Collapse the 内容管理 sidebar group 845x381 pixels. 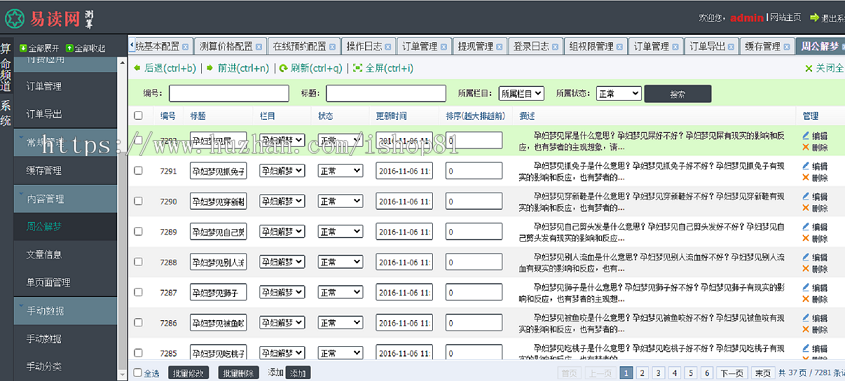coord(65,199)
